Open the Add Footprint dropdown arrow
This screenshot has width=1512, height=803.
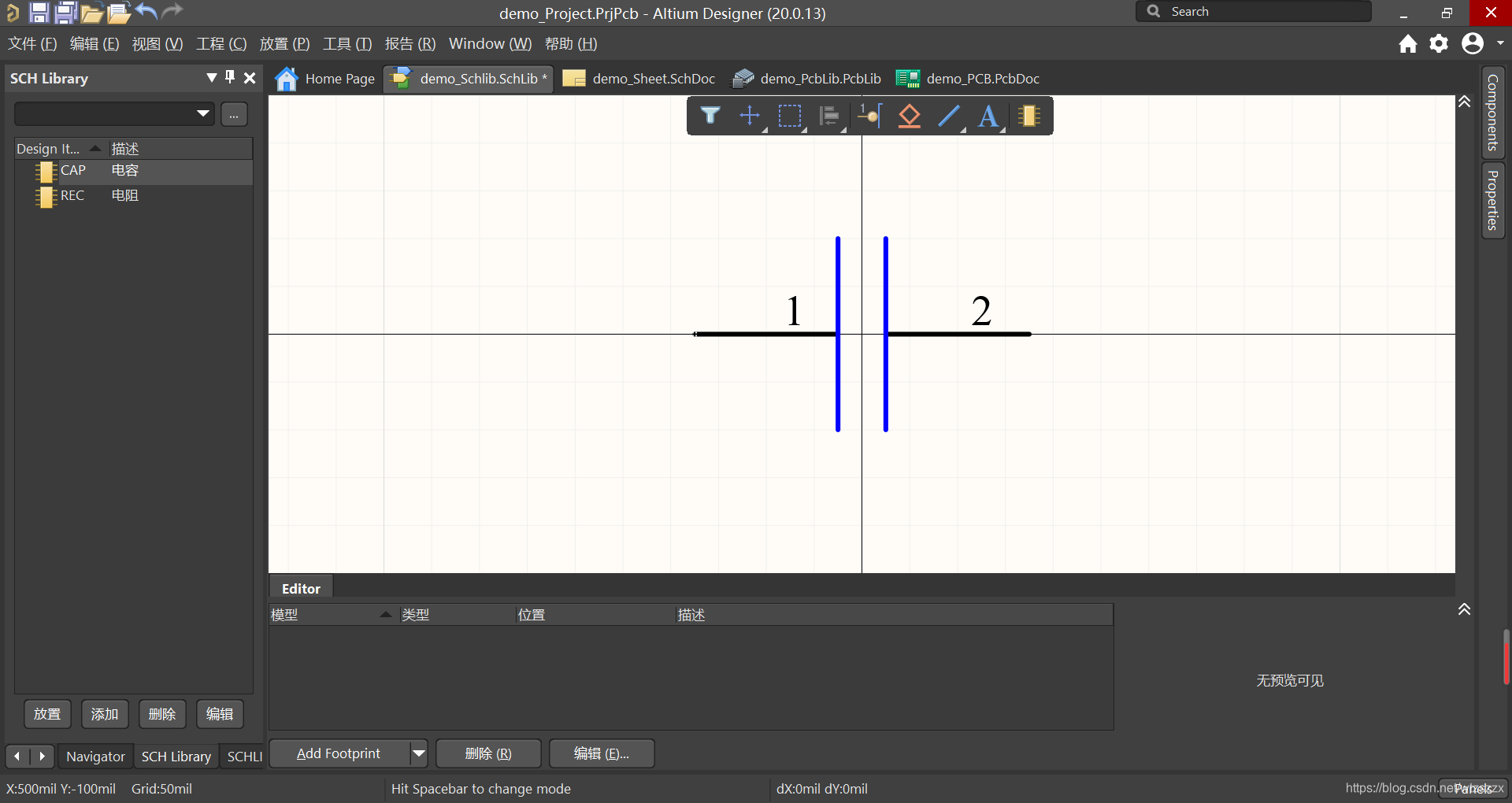pos(419,753)
